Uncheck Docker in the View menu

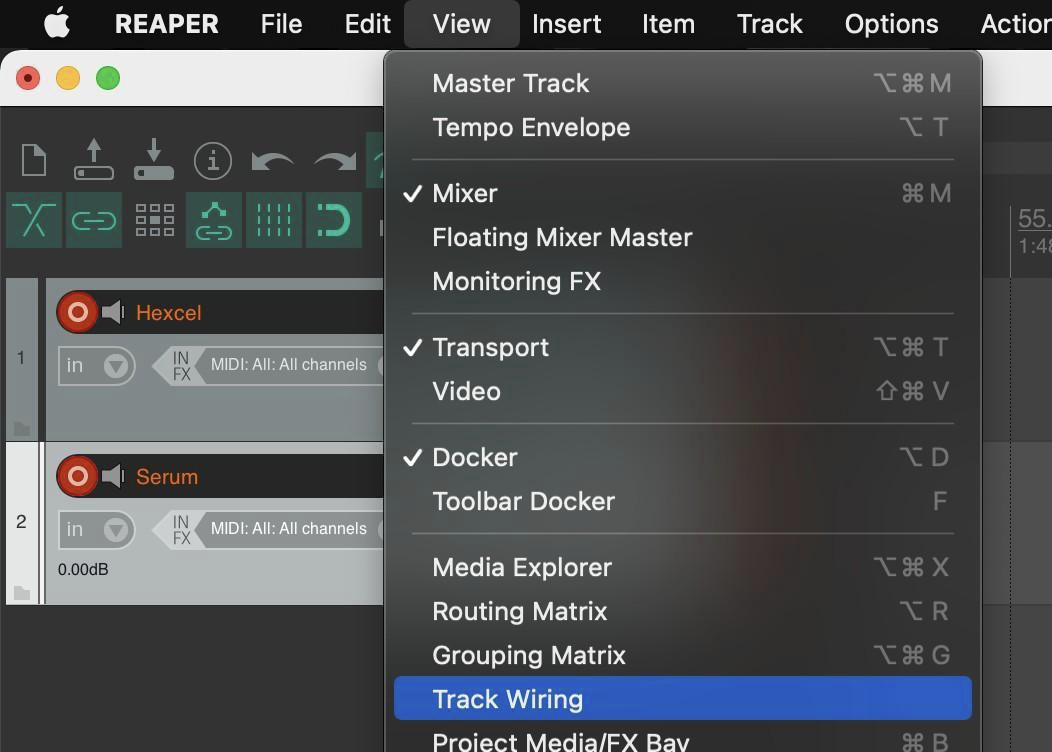(683, 458)
